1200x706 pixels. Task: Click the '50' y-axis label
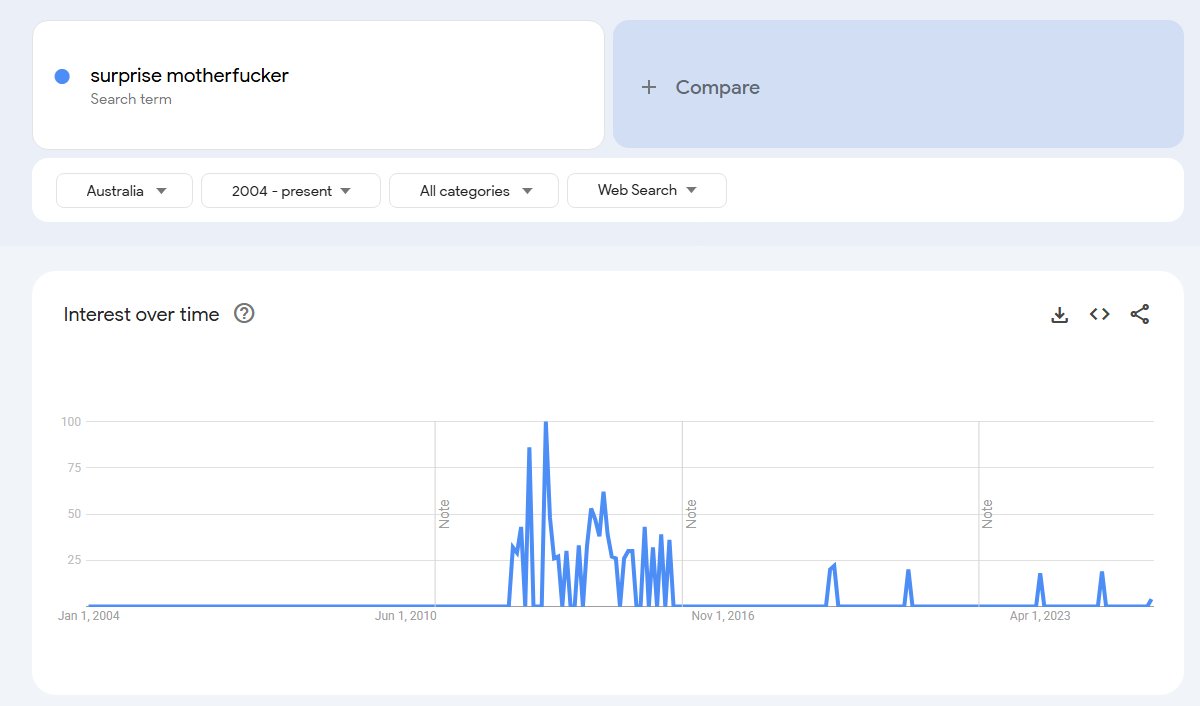point(73,514)
